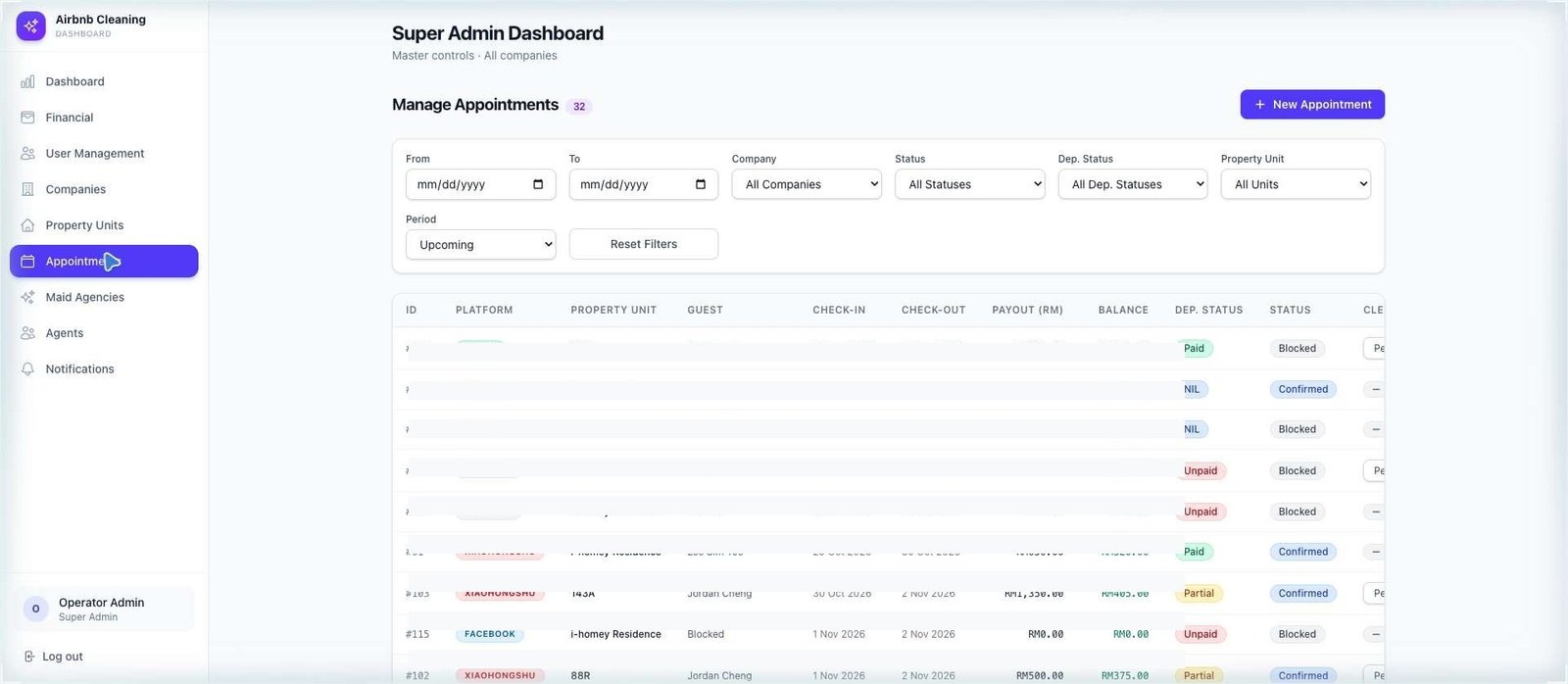Click the Reset Filters button
Viewport: 1568px width, 684px height.
coord(644,244)
